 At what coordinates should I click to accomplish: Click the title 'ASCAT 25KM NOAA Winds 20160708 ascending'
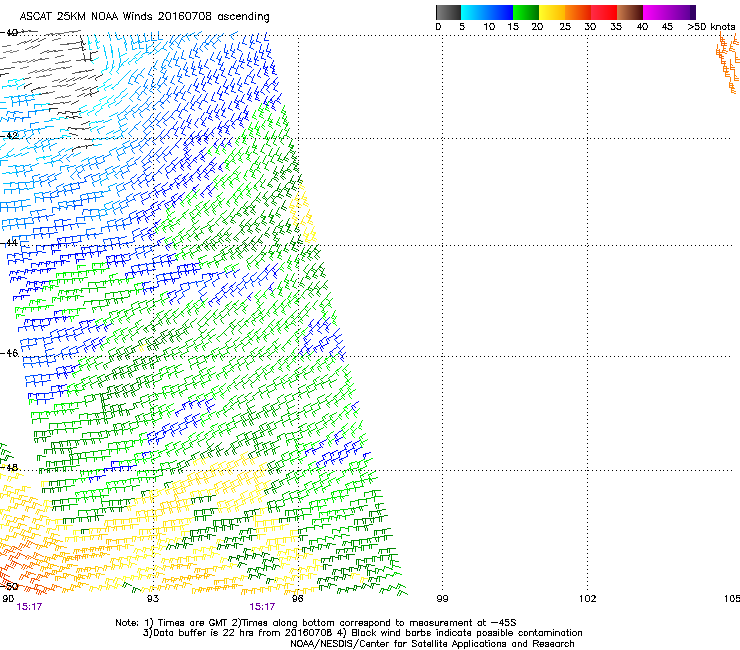(x=144, y=17)
